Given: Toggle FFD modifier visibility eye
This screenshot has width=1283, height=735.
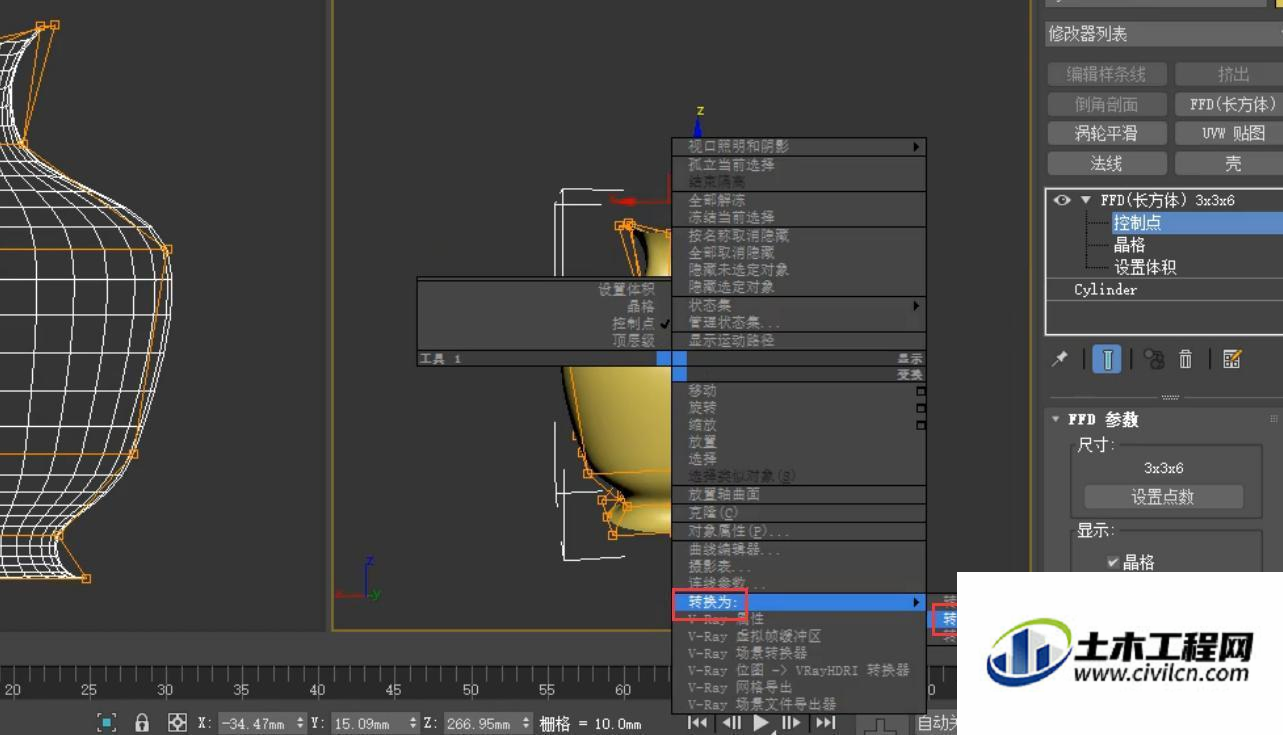Looking at the screenshot, I should (x=1062, y=200).
